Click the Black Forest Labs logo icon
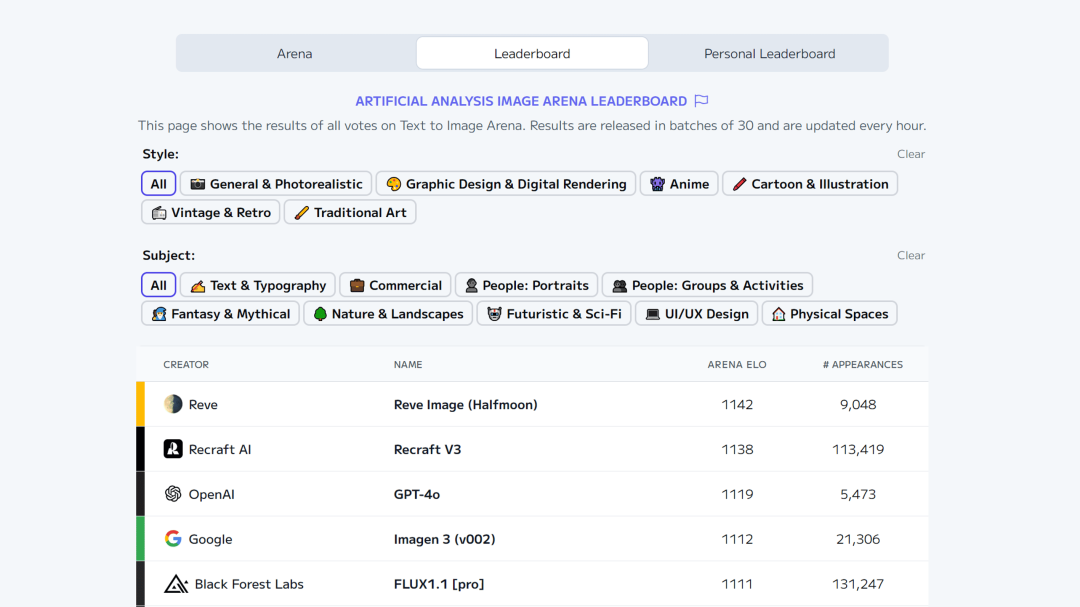1080x607 pixels. (x=176, y=584)
